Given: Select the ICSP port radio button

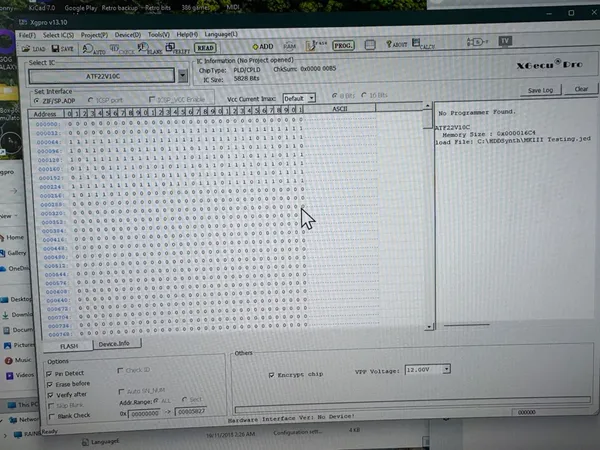Looking at the screenshot, I should point(91,100).
